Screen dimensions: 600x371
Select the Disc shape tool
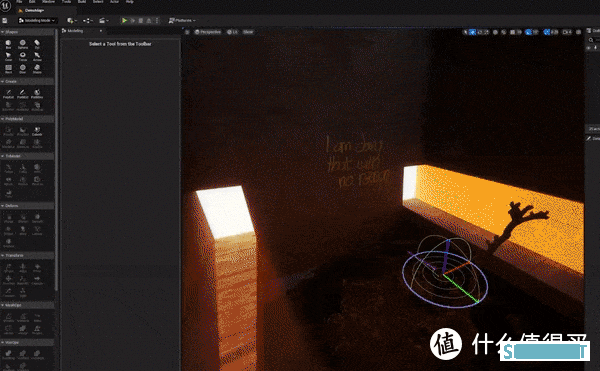pos(23,69)
